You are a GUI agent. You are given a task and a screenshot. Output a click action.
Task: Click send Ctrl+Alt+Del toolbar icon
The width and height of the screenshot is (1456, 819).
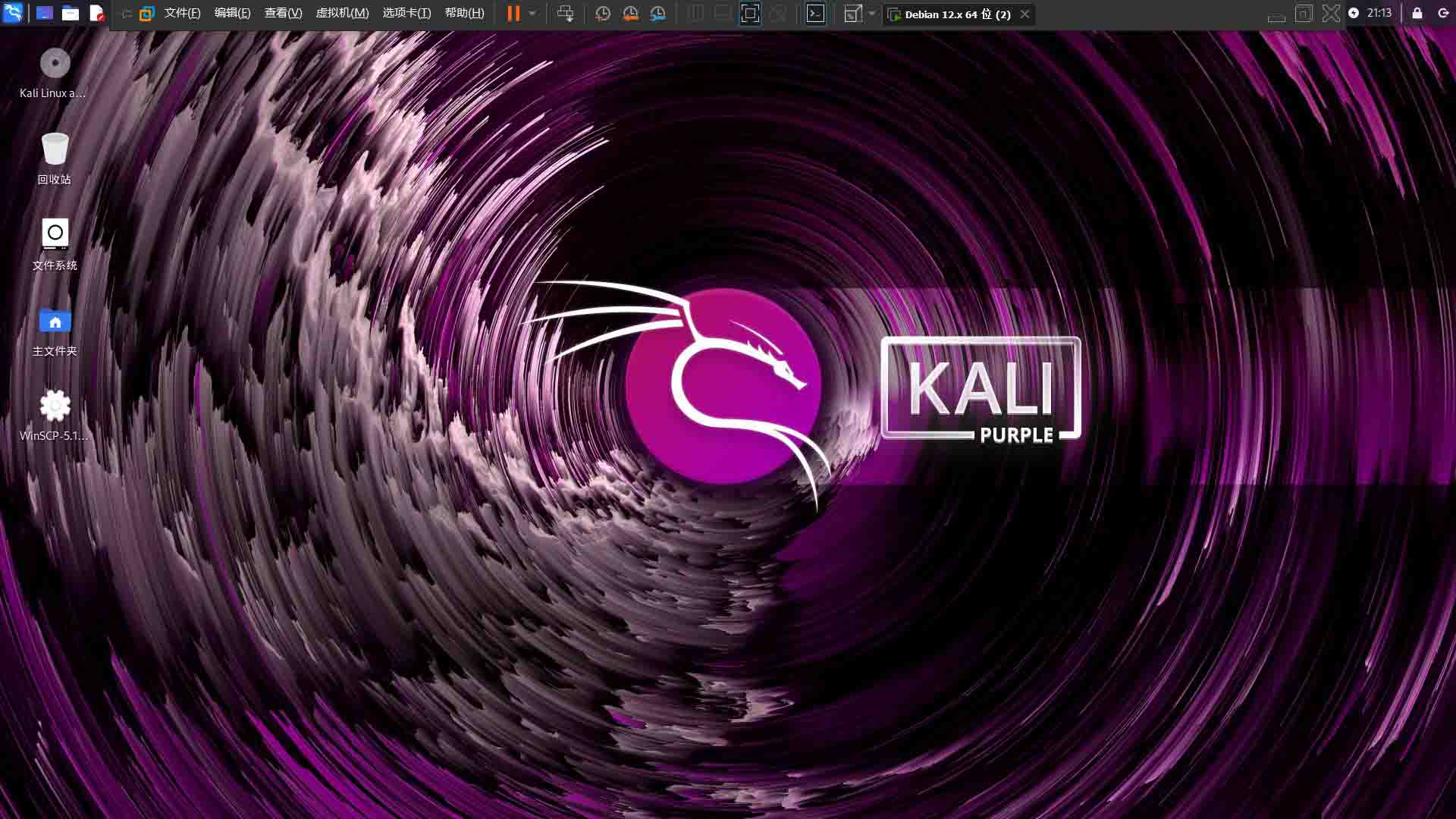tap(565, 14)
